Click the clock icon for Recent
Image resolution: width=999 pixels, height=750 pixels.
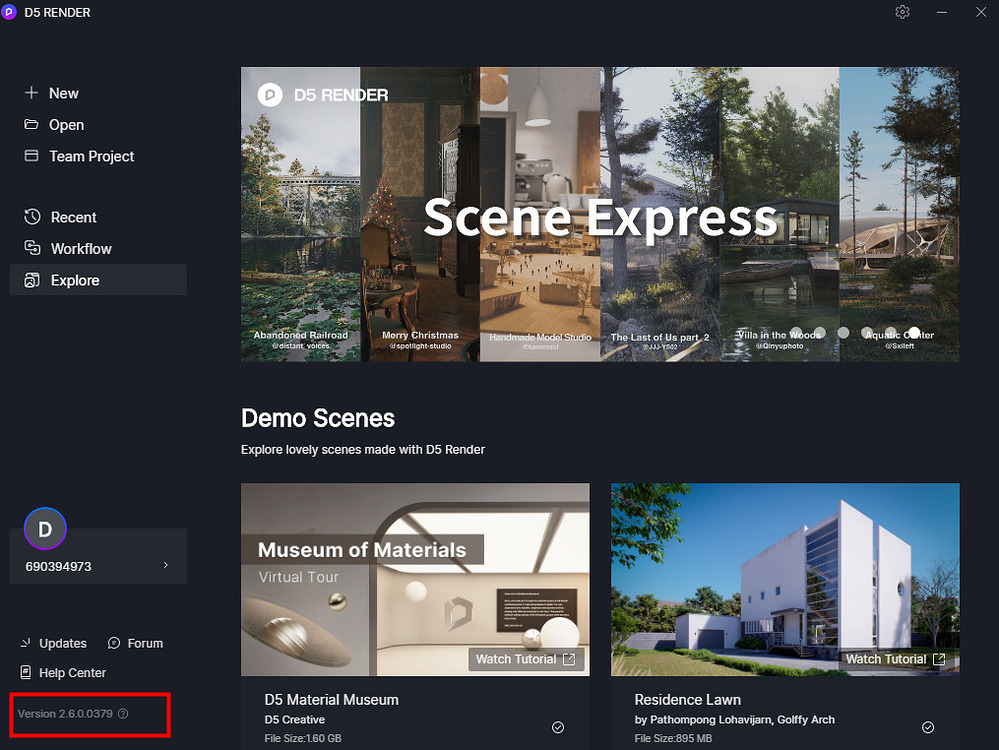32,217
